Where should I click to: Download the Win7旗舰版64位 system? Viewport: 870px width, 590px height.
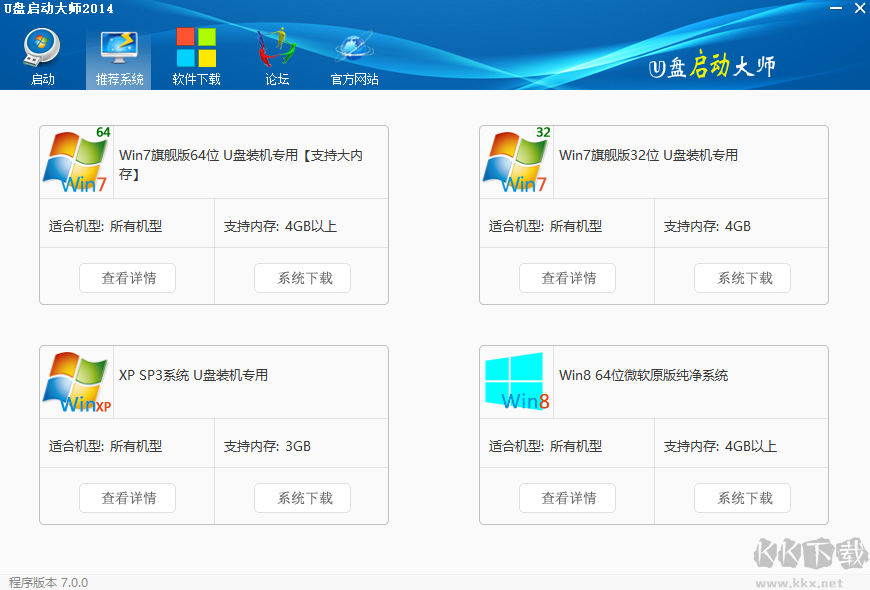[x=302, y=278]
